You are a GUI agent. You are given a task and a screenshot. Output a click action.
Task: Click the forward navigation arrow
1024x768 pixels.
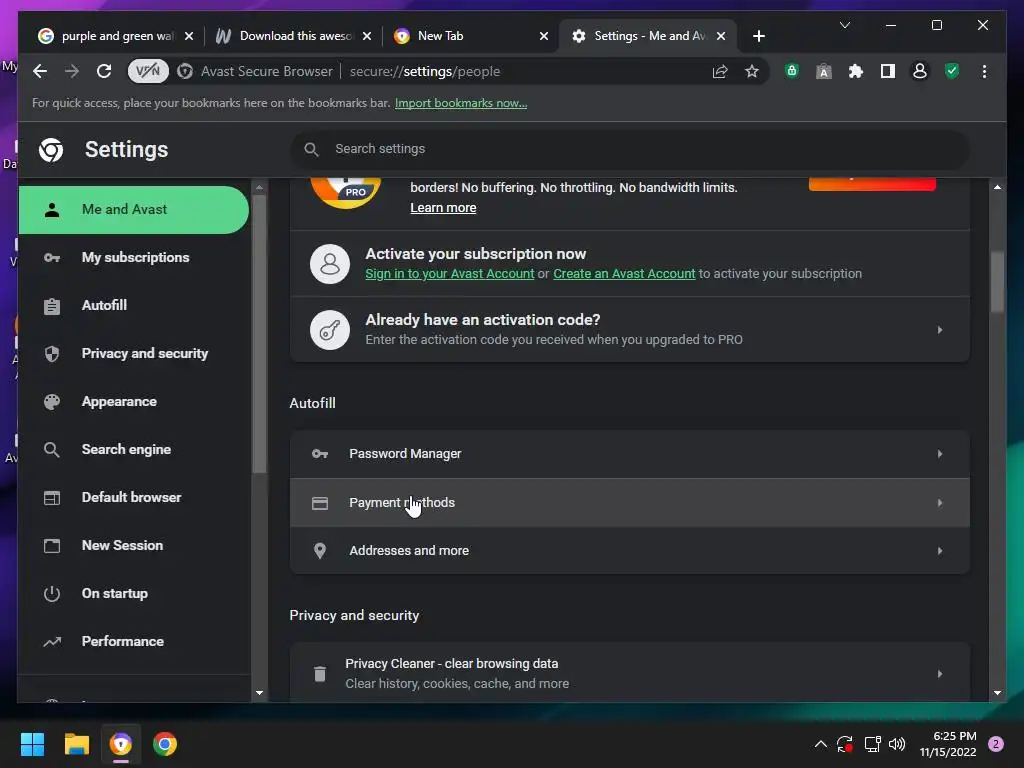72,71
